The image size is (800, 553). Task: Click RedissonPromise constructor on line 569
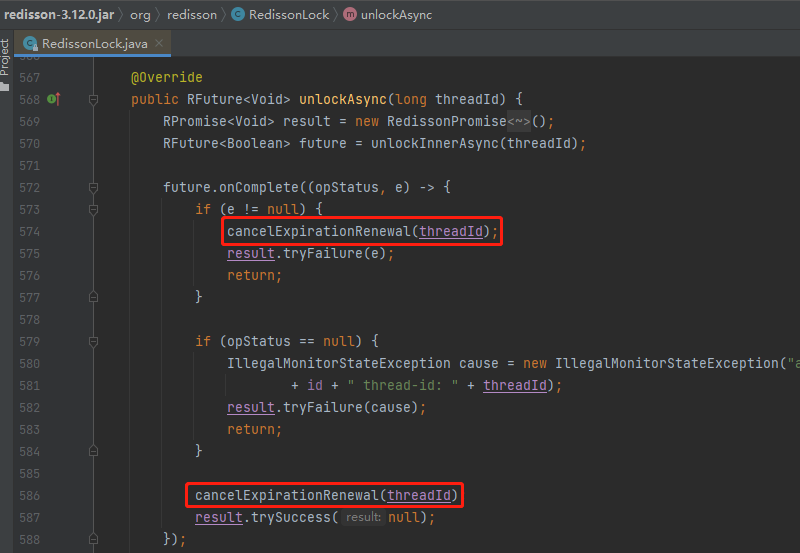446,121
